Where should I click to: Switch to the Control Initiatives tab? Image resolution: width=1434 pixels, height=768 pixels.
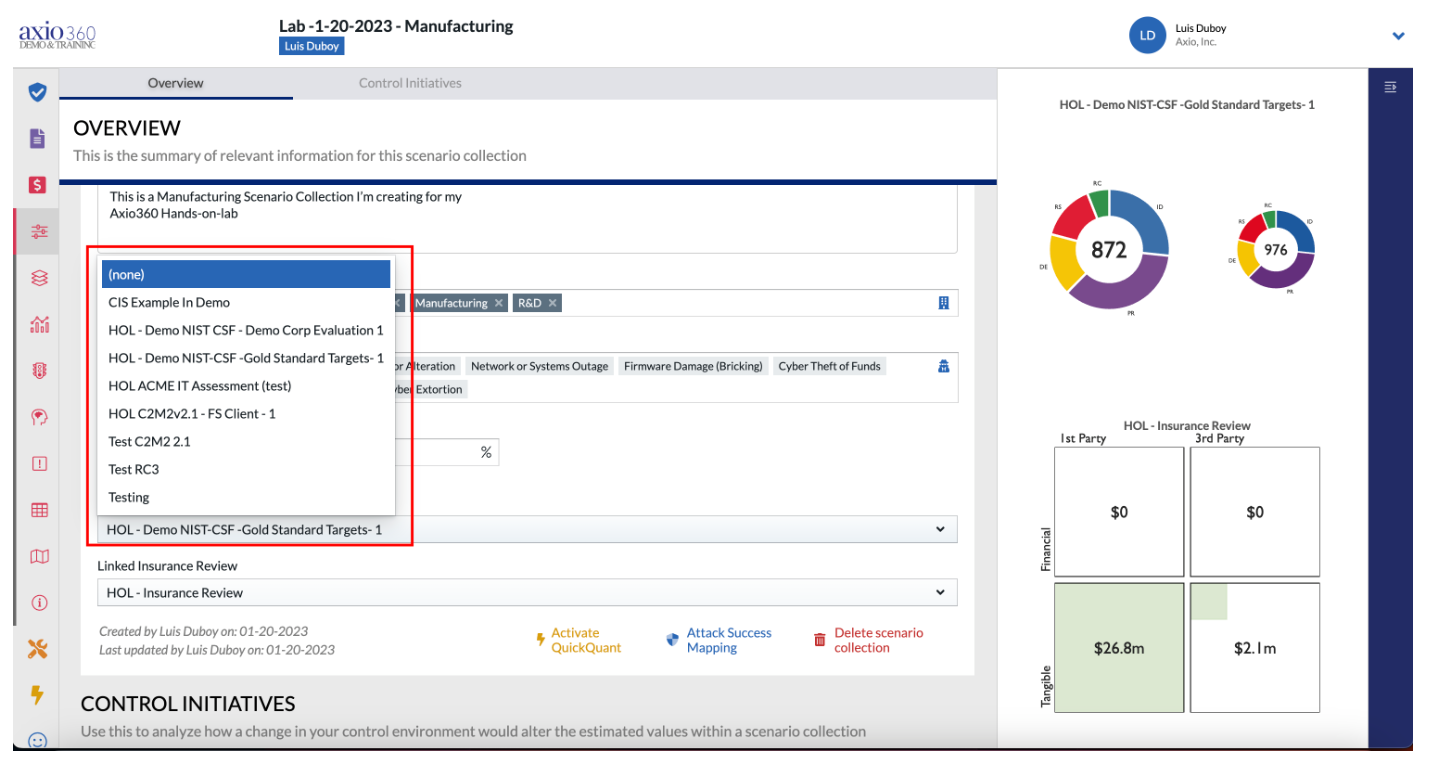(x=410, y=83)
